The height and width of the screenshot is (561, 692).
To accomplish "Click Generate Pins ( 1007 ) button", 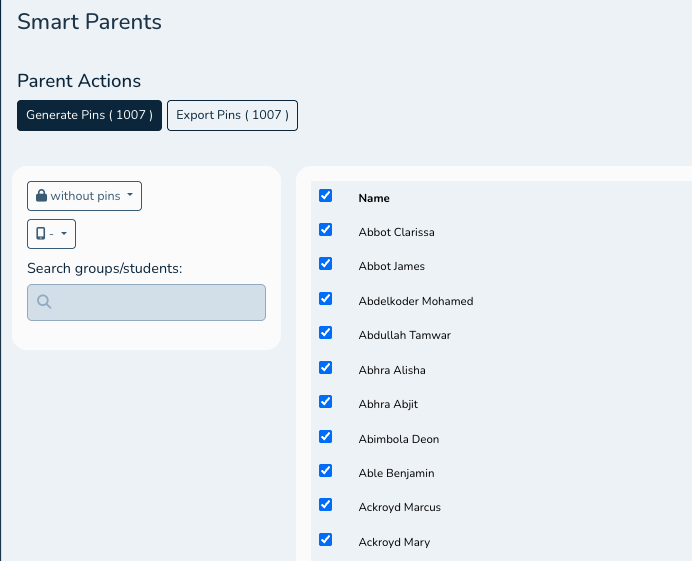I will click(89, 115).
